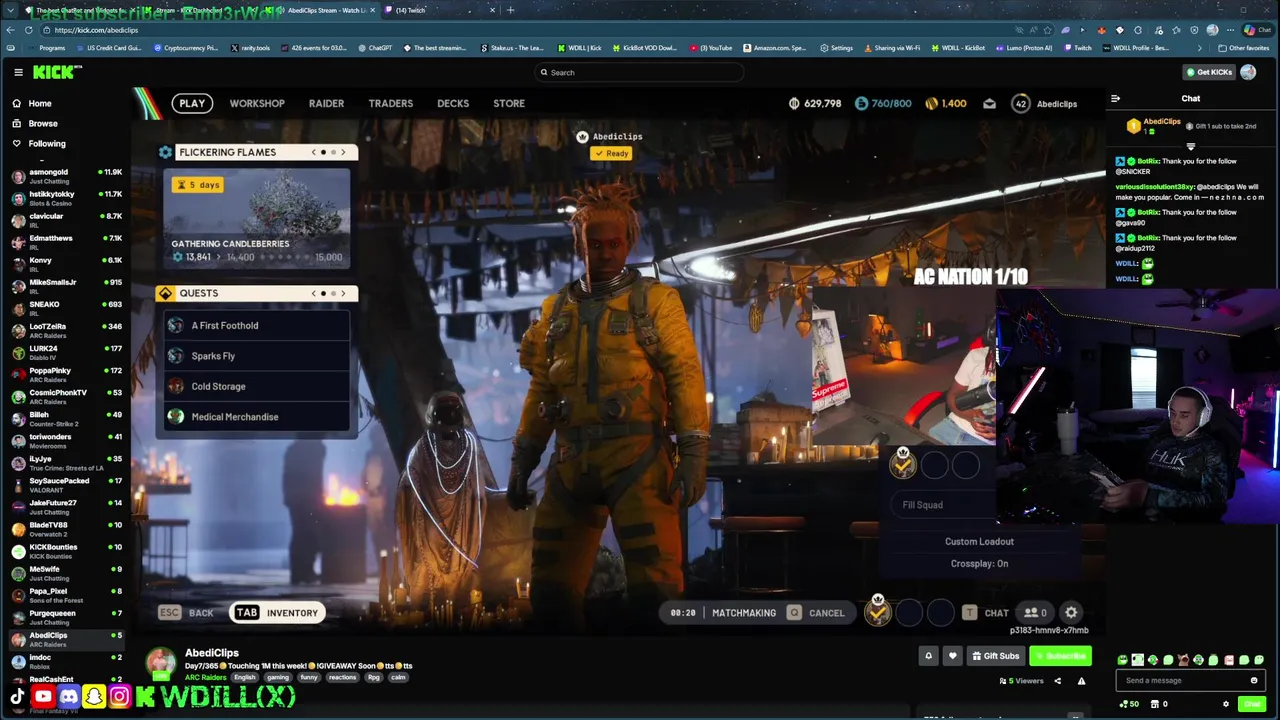Click CANCEL matchmaking in game
Screen dimensions: 1280x720
tap(816, 613)
